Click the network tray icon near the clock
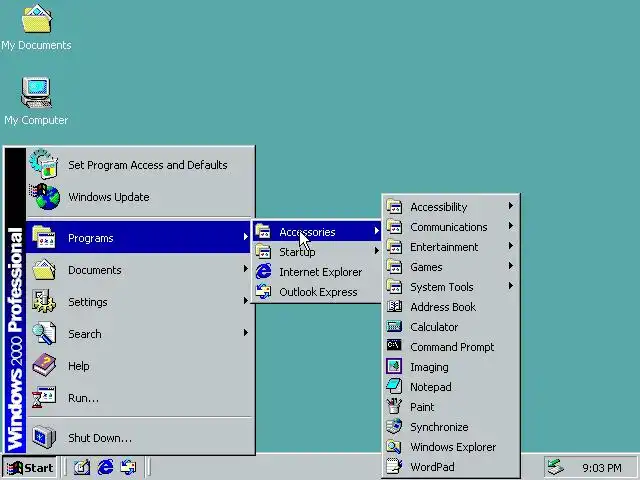640x480 pixels. (x=556, y=467)
